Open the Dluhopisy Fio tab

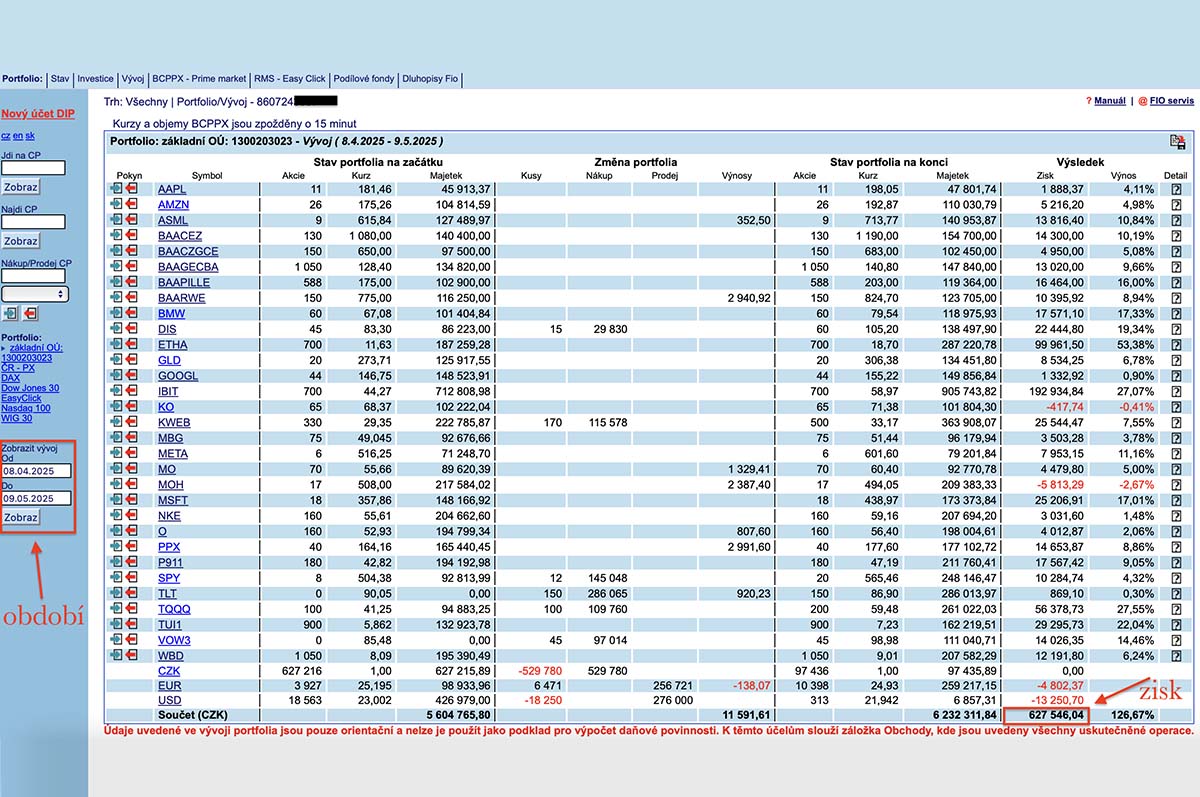pos(429,79)
